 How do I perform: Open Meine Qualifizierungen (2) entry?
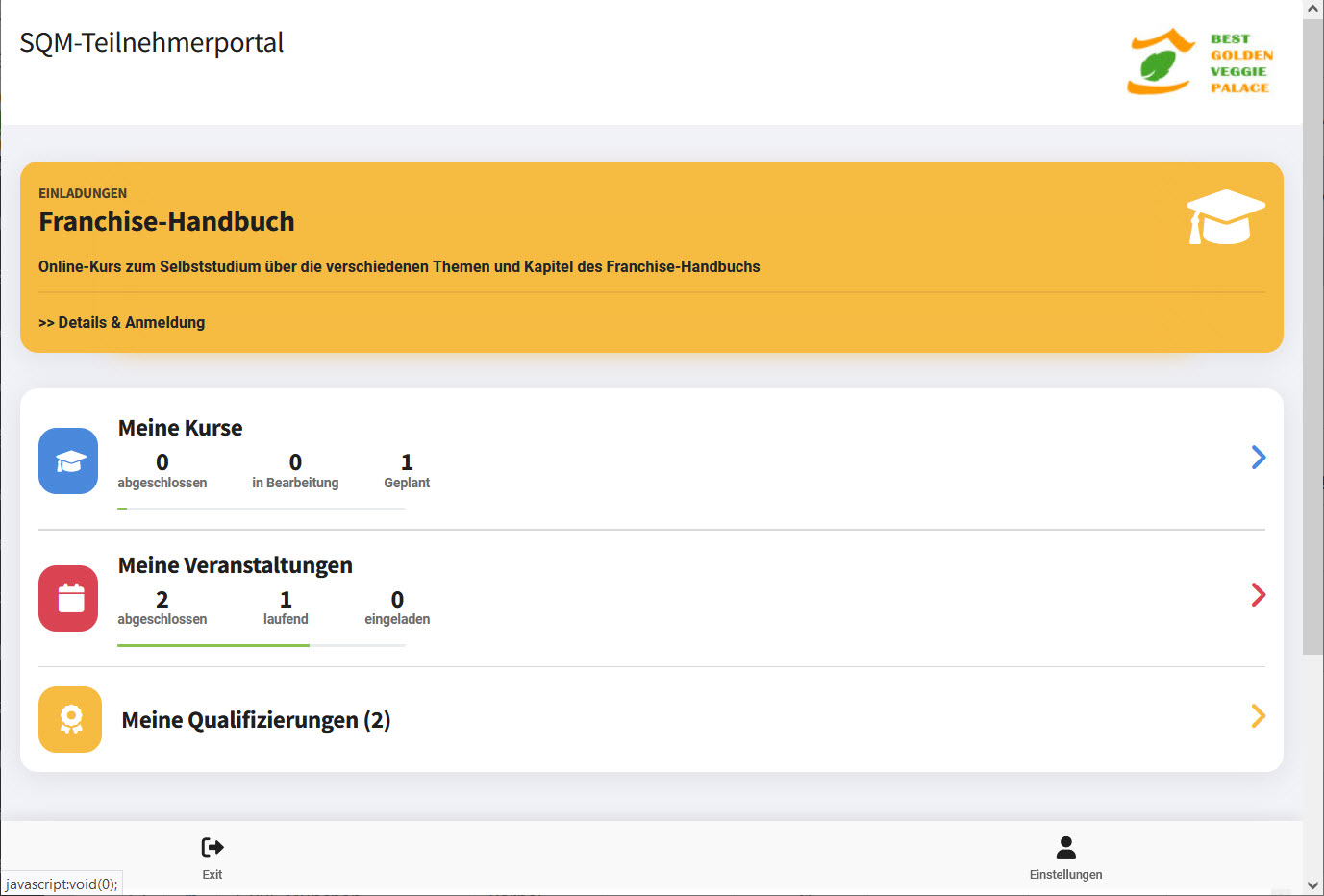pyautogui.click(x=256, y=720)
